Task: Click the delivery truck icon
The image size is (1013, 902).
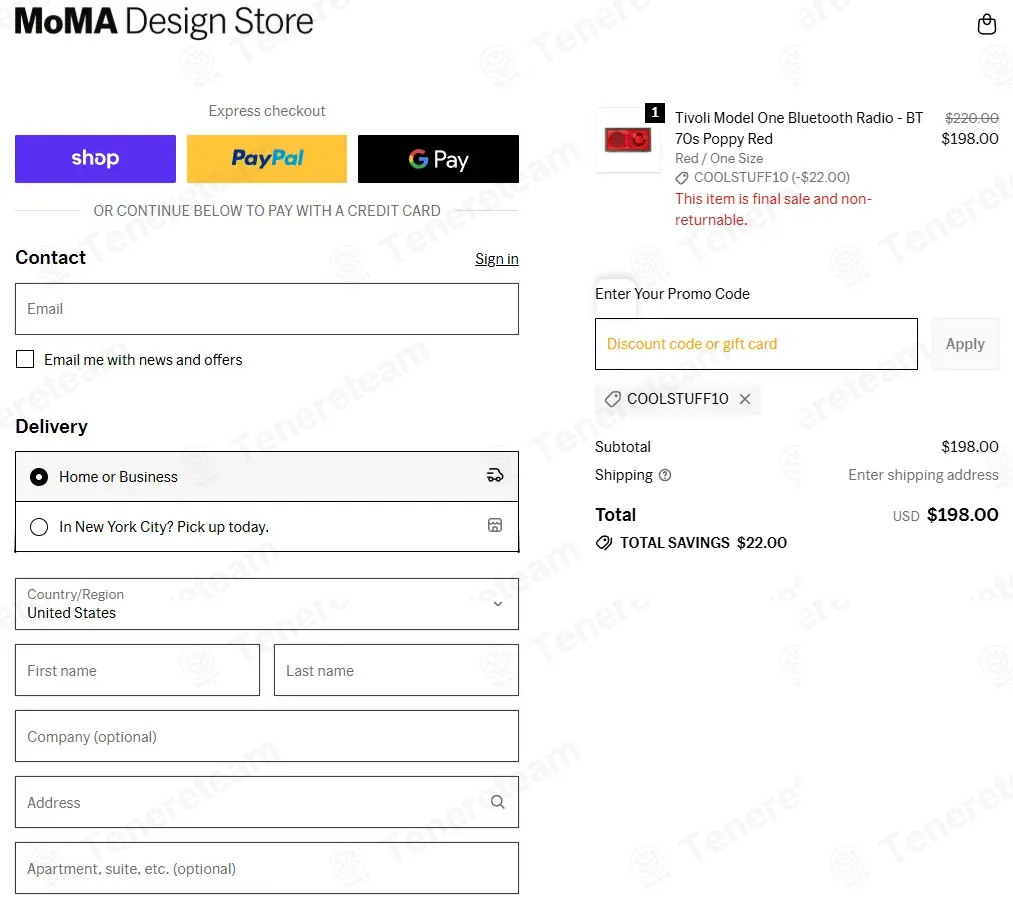Action: click(x=495, y=476)
